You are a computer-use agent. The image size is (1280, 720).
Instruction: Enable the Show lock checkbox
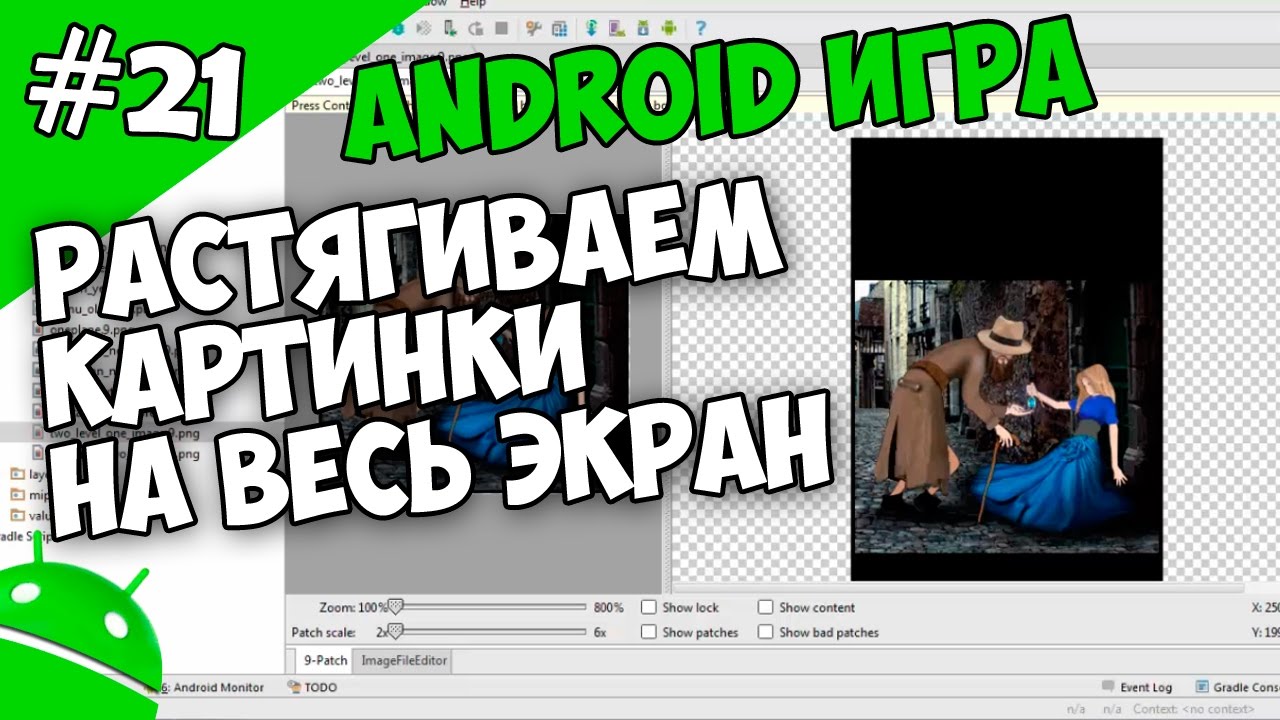coord(649,607)
